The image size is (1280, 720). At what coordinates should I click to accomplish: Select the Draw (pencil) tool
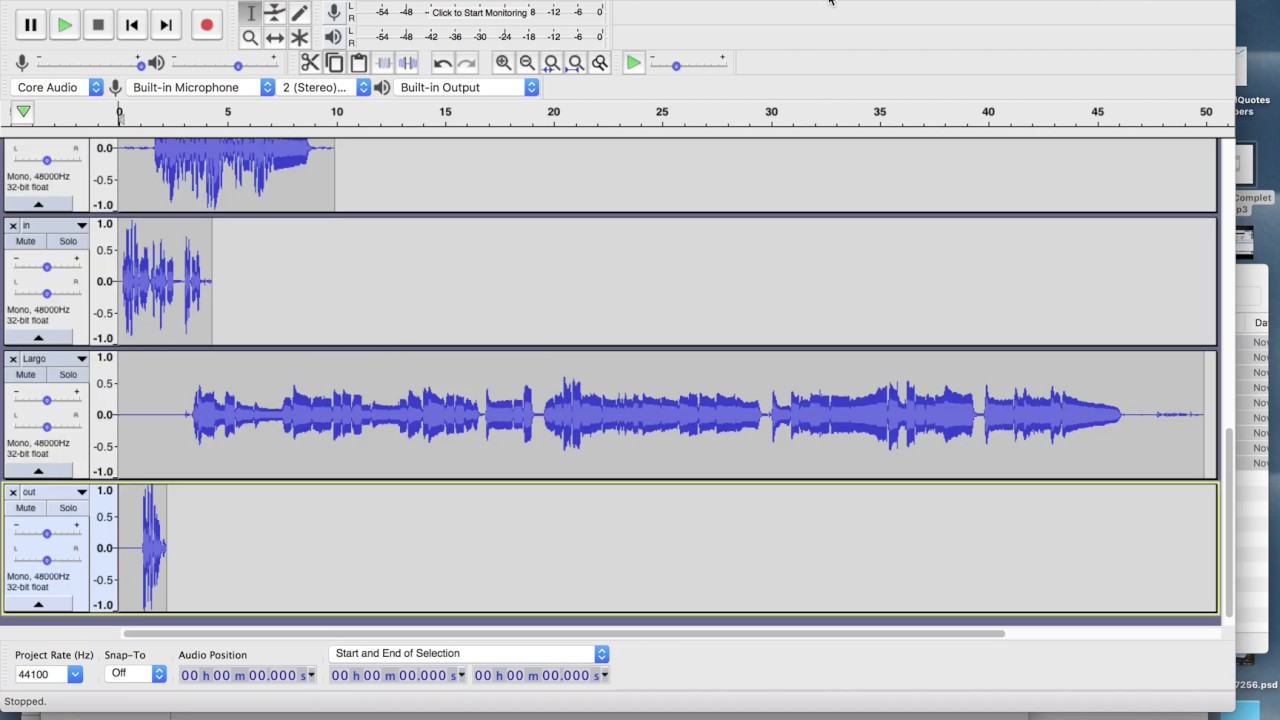299,13
